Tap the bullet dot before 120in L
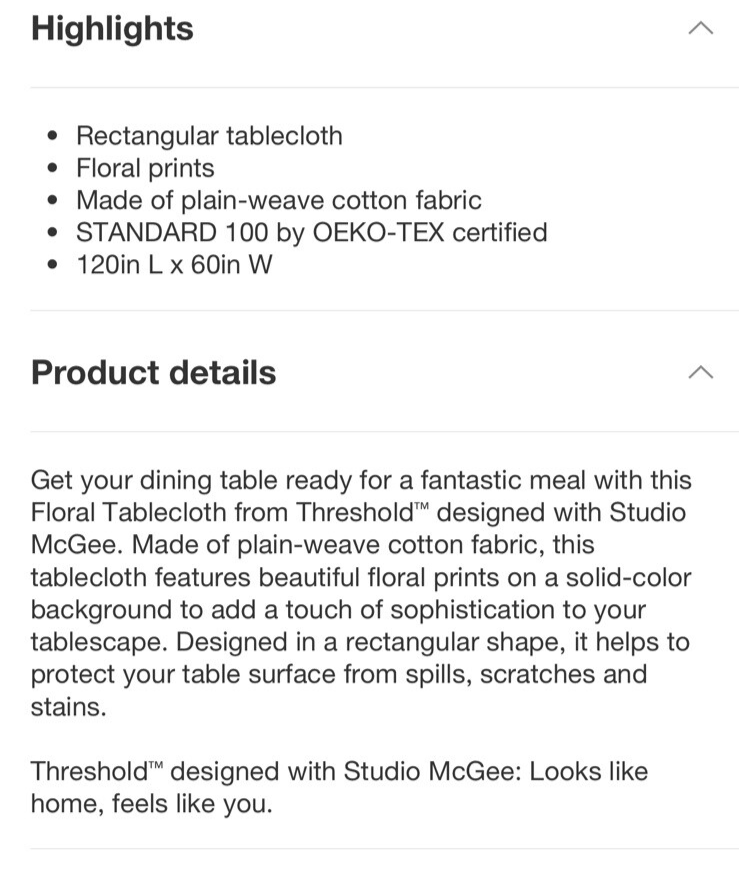Image resolution: width=739 pixels, height=878 pixels. click(x=53, y=265)
